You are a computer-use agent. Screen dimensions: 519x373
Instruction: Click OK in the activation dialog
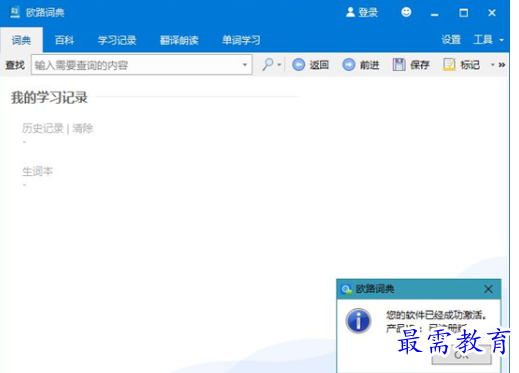(462, 355)
